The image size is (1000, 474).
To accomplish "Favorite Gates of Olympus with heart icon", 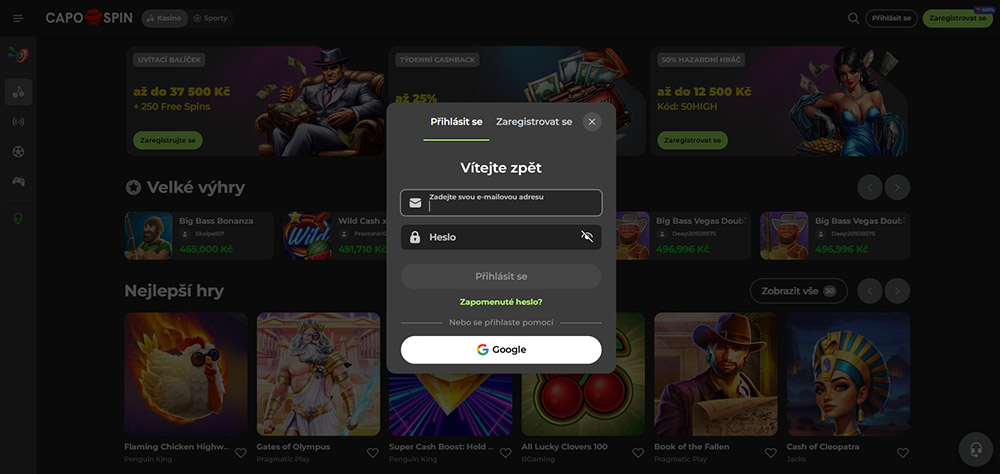I will pyautogui.click(x=373, y=453).
